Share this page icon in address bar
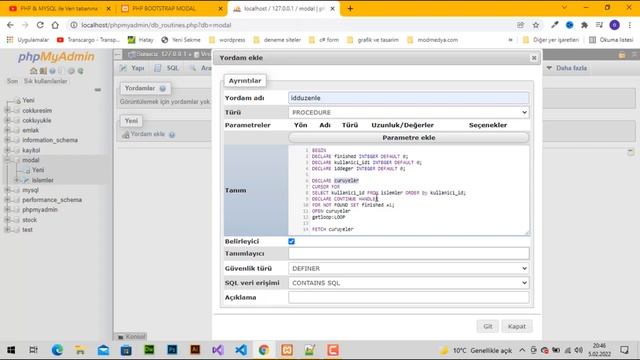Screen dimensions: 640x360 pos(520,25)
